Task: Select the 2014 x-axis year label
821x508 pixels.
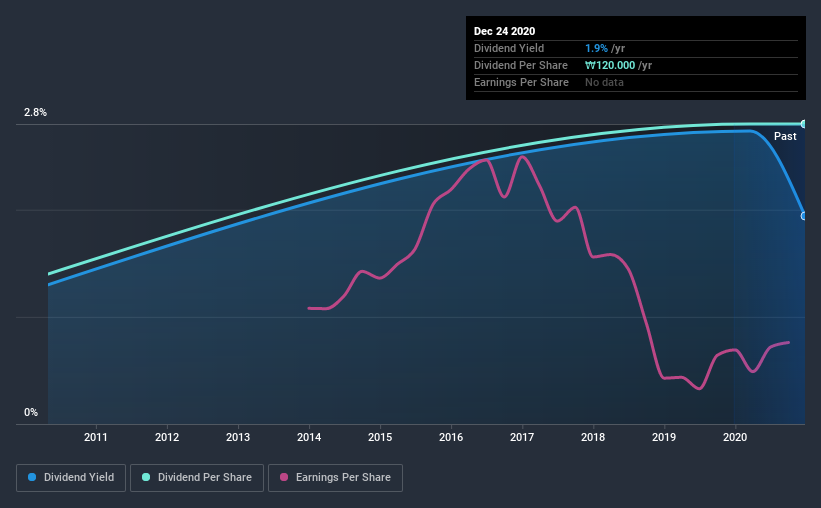Action: click(309, 437)
